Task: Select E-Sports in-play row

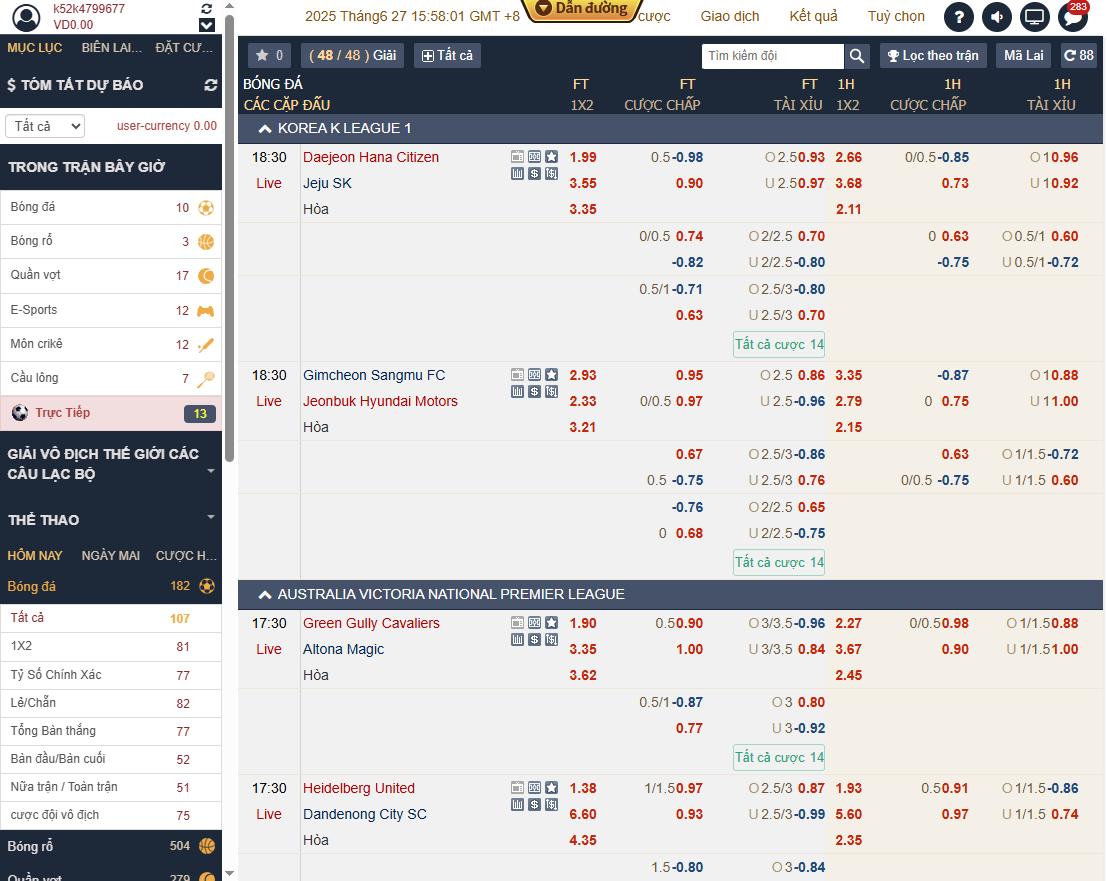Action: pos(111,310)
